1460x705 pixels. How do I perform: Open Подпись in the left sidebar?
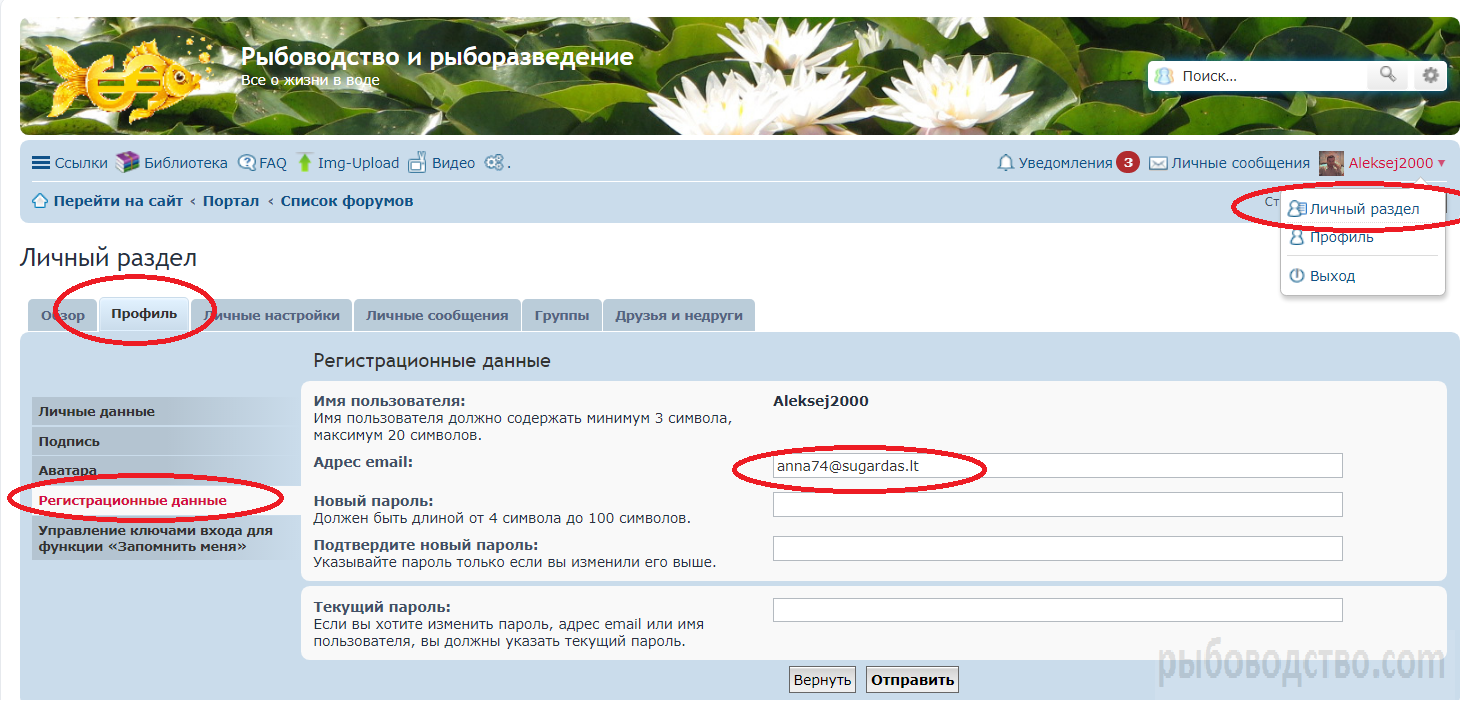69,441
